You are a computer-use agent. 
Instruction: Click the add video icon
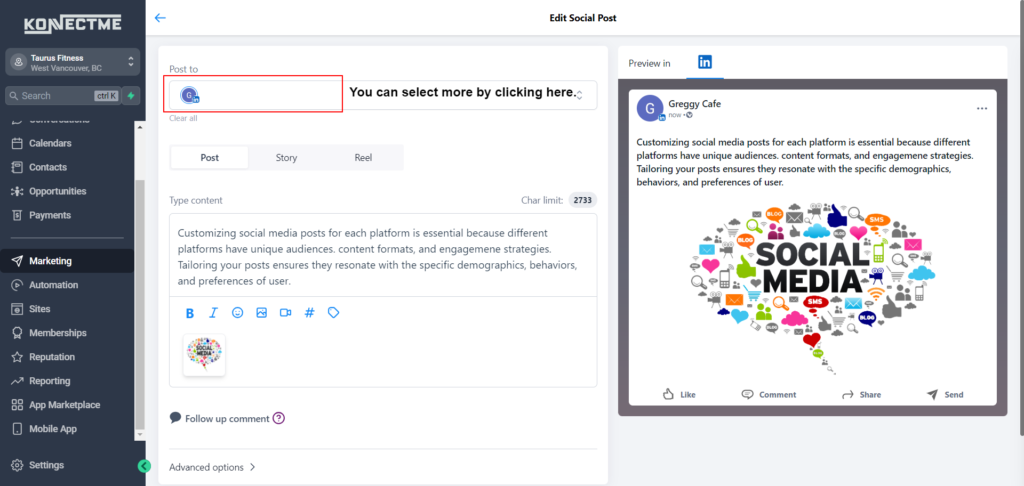click(285, 313)
